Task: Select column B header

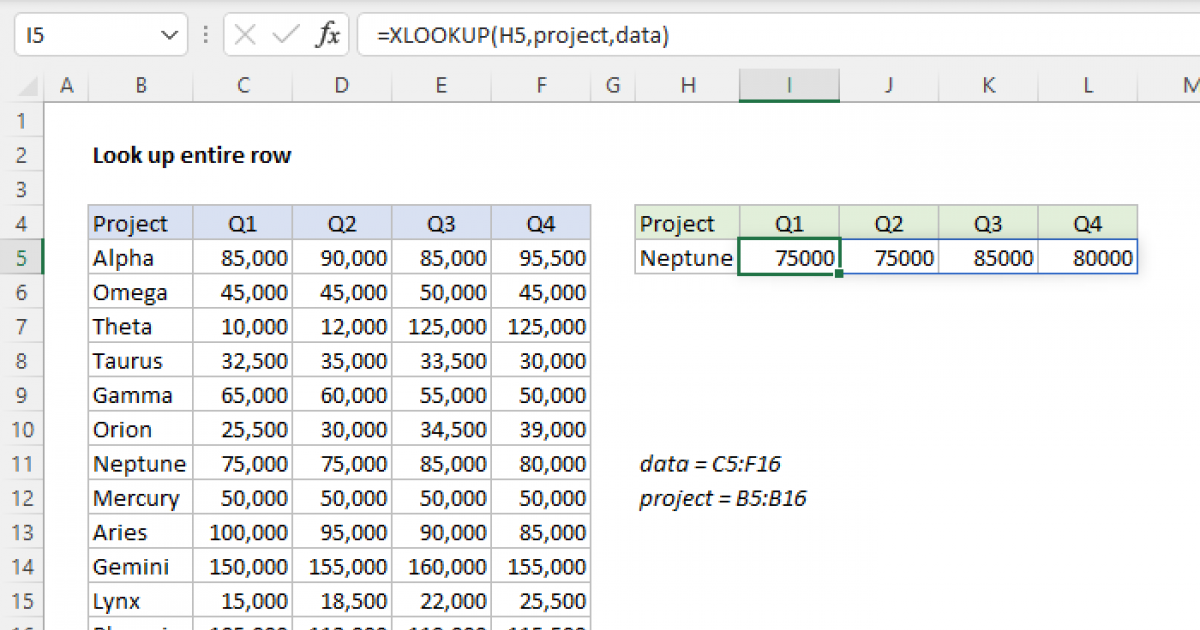Action: tap(141, 87)
